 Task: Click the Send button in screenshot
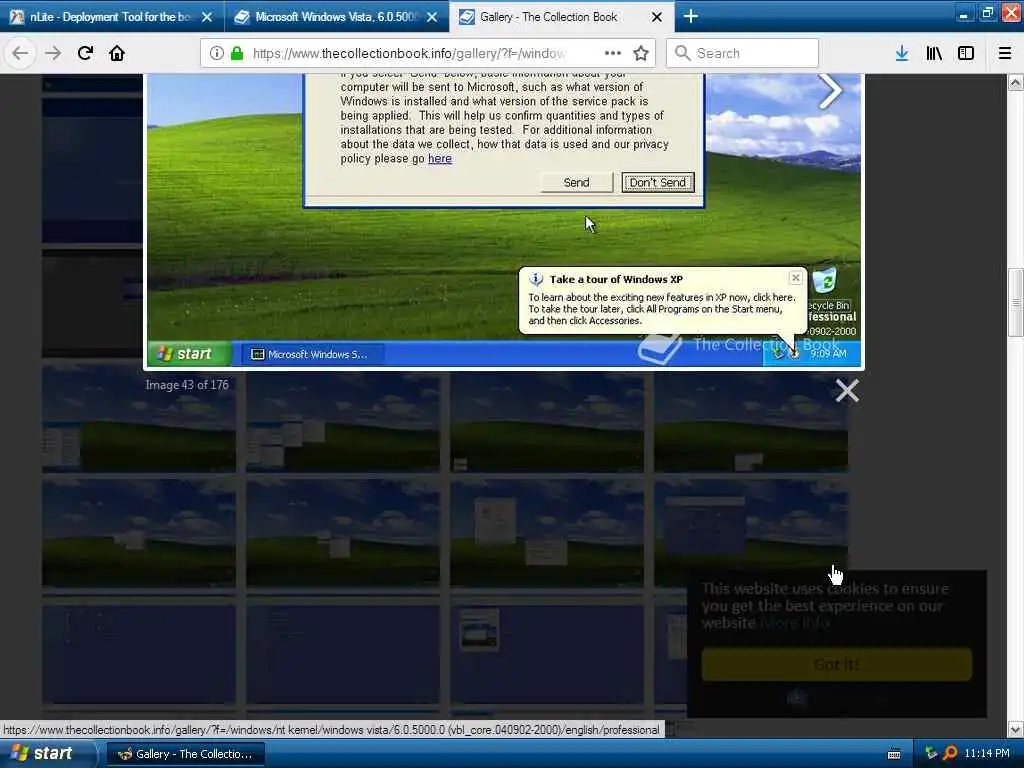[x=577, y=183]
